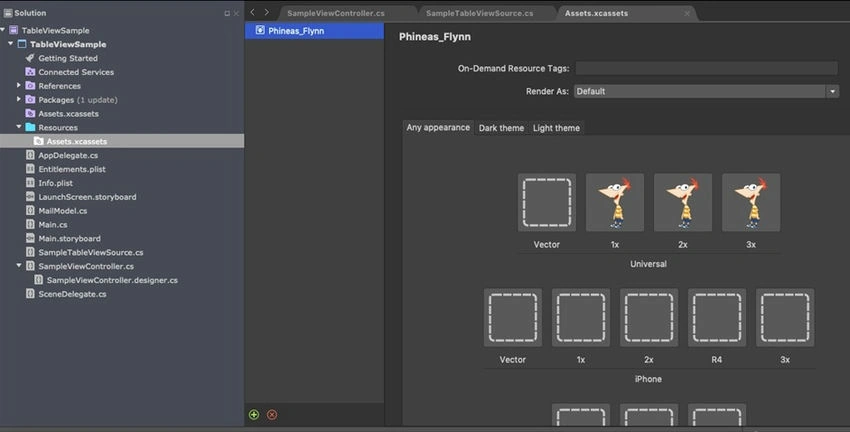Switch to the SampleTableViewSource.cs tab
Viewport: 850px width, 432px height.
coord(480,13)
